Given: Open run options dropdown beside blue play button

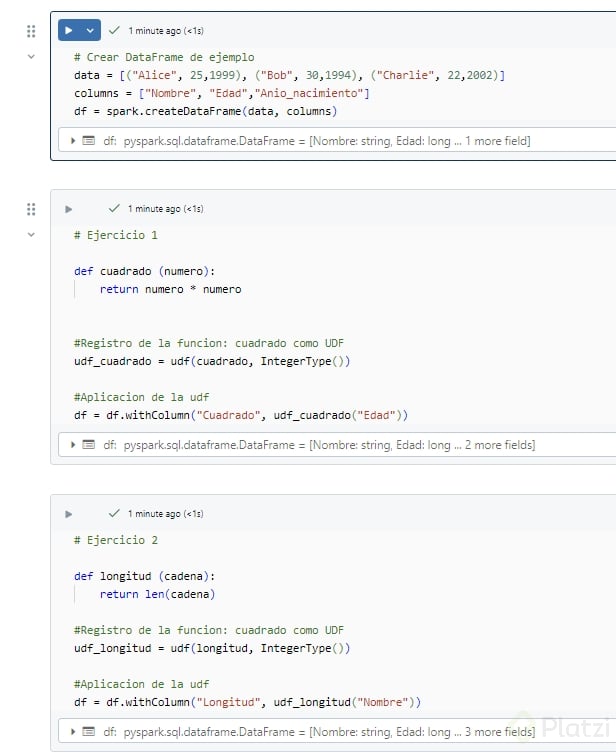Looking at the screenshot, I should [90, 31].
